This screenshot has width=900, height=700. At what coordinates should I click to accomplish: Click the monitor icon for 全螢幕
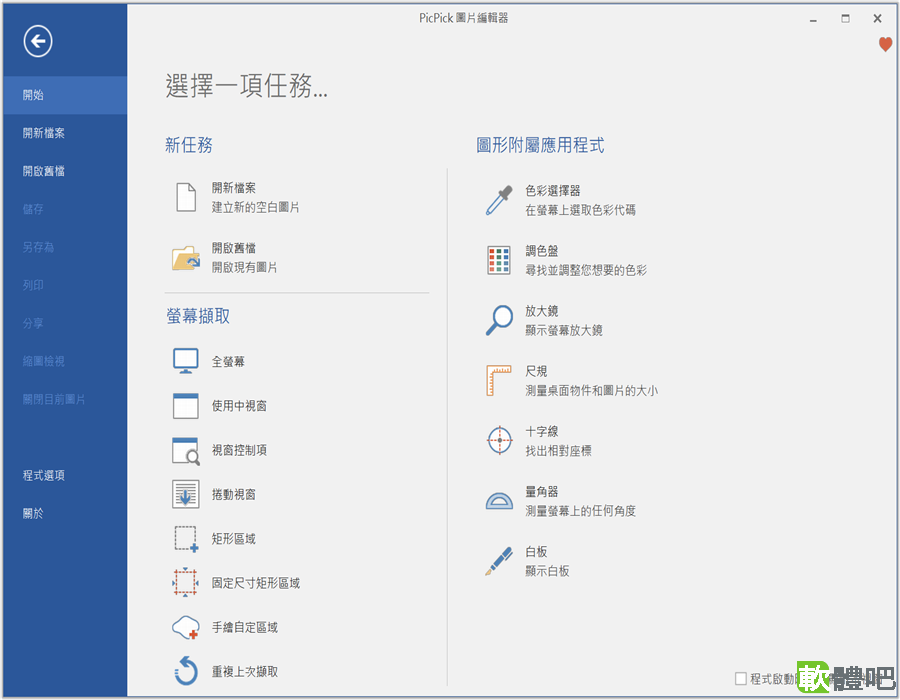[x=186, y=361]
